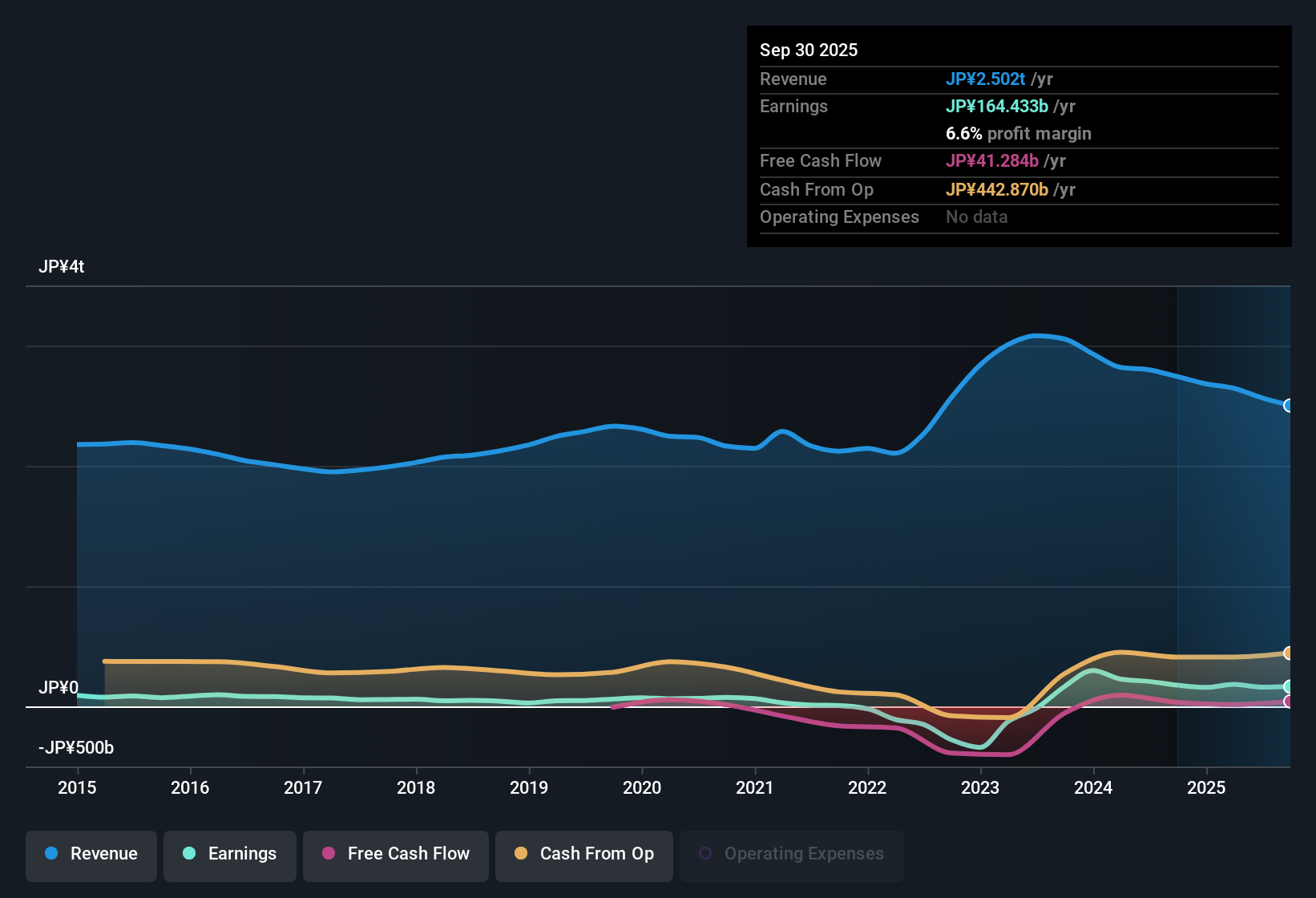Click the 6.6% profit margin indicator
Viewport: 1316px width, 898px height.
coord(1018,133)
